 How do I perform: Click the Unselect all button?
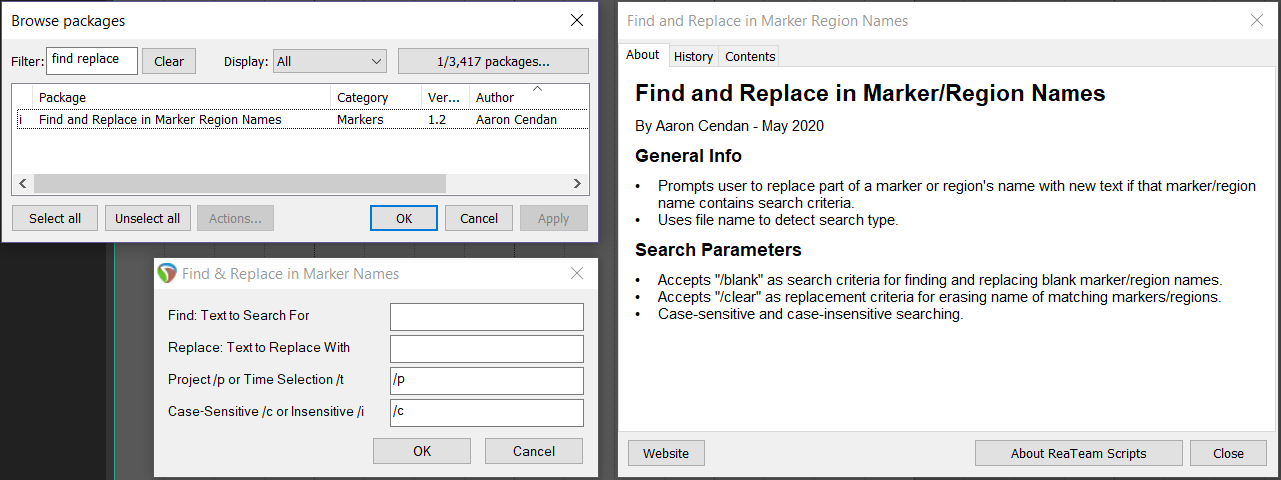(147, 218)
